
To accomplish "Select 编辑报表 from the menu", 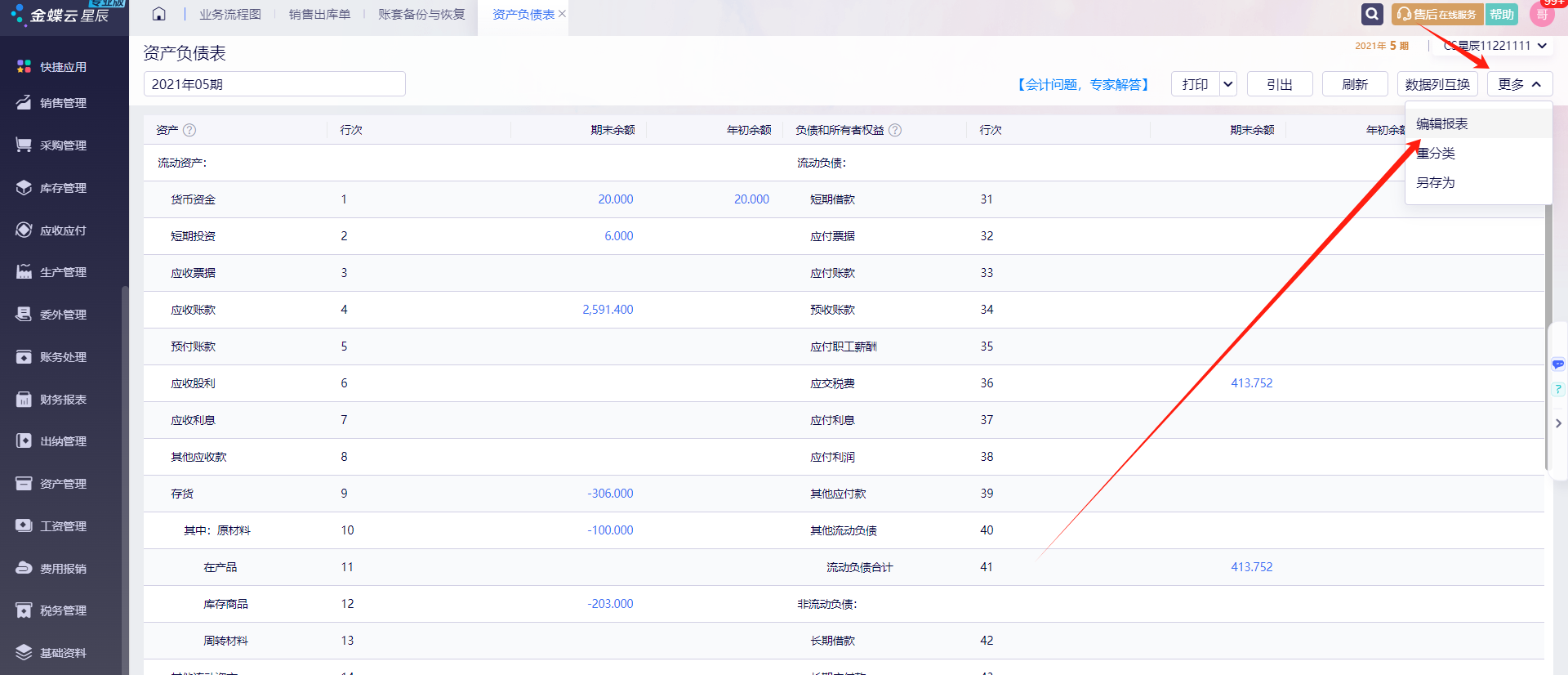I will [x=1442, y=123].
